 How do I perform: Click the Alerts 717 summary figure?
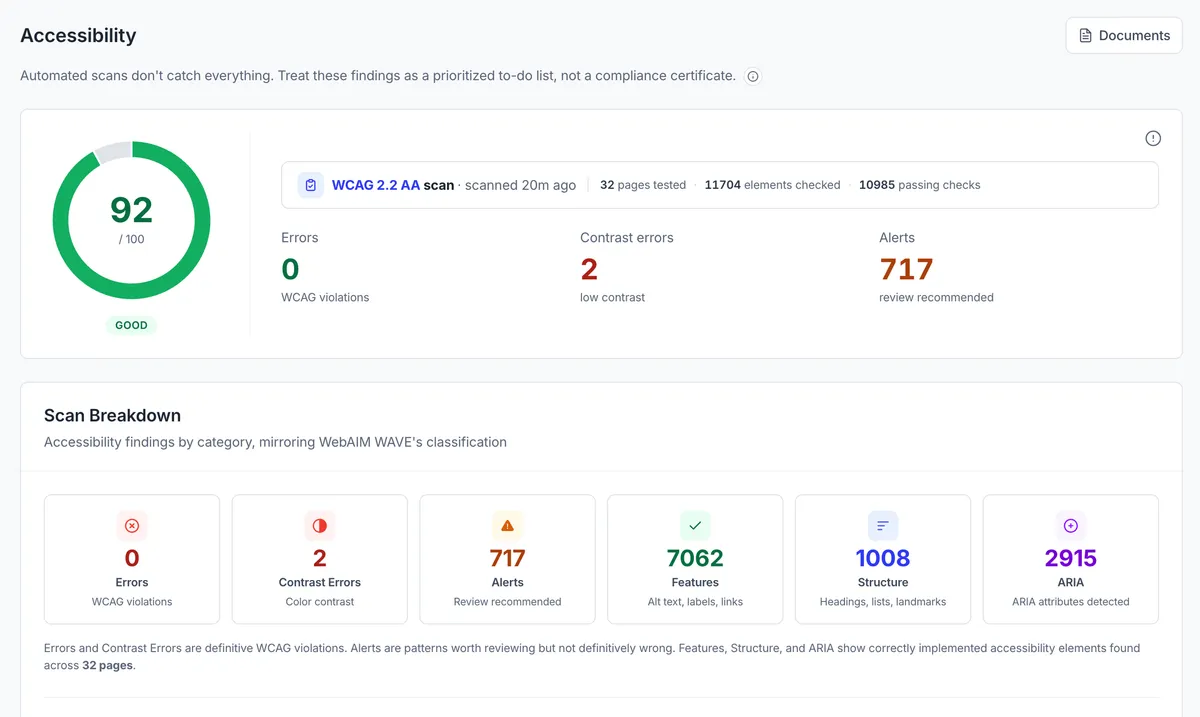tap(906, 269)
